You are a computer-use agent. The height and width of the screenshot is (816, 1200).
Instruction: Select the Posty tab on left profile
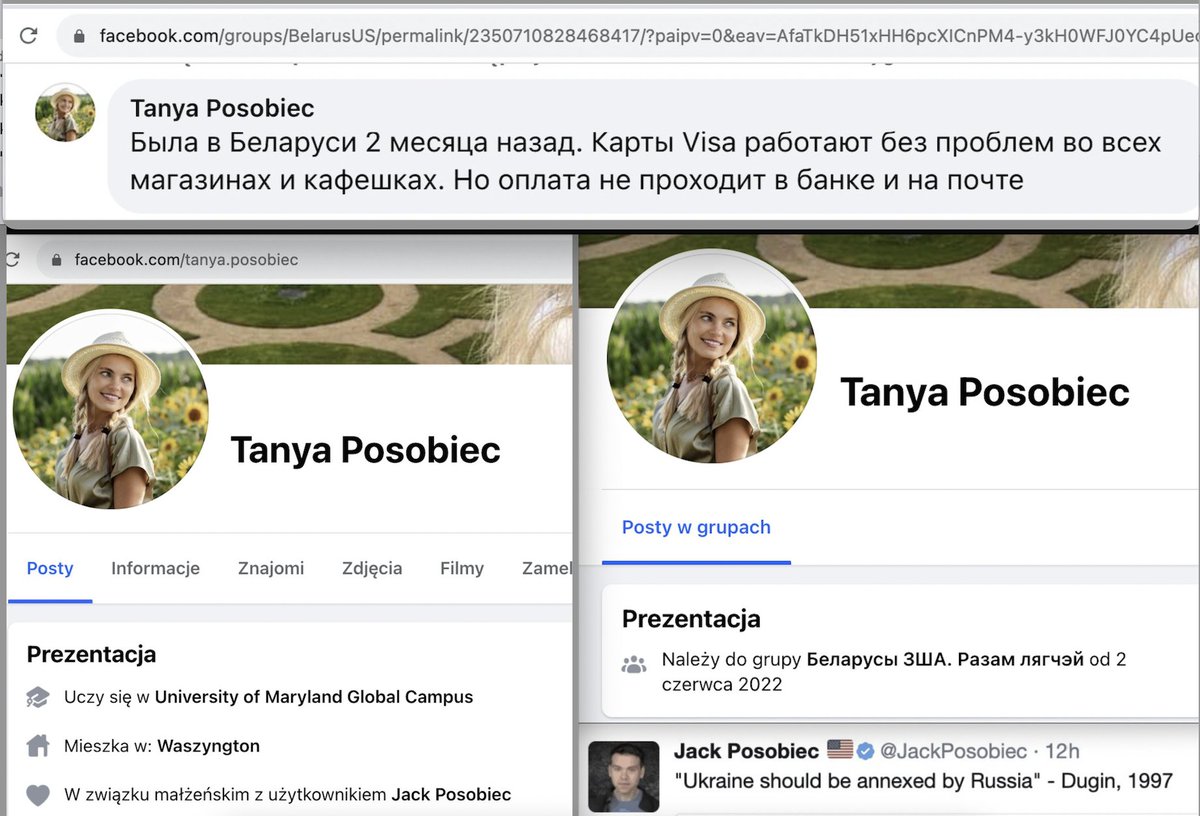pos(50,568)
